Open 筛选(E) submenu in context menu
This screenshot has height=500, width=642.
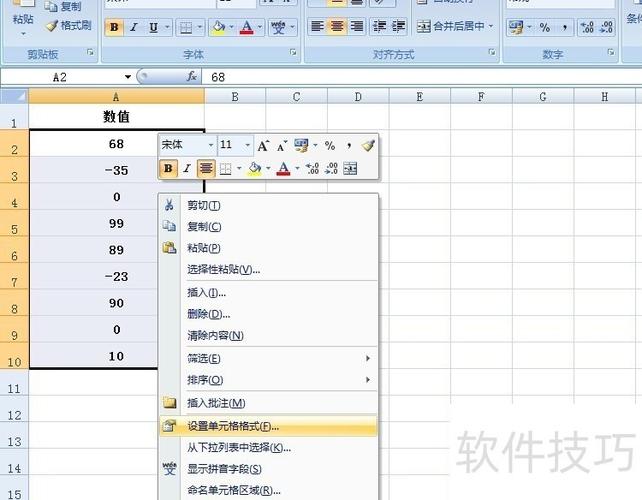coord(269,358)
